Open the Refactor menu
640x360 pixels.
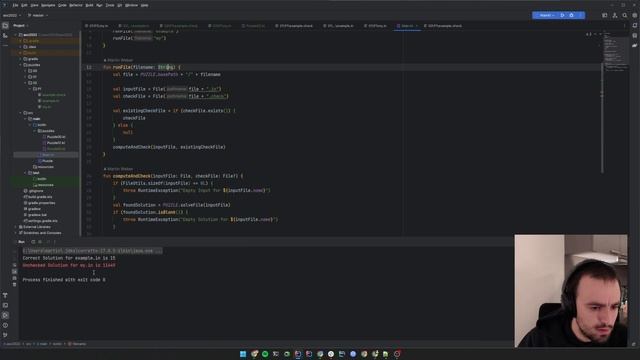(x=76, y=5)
